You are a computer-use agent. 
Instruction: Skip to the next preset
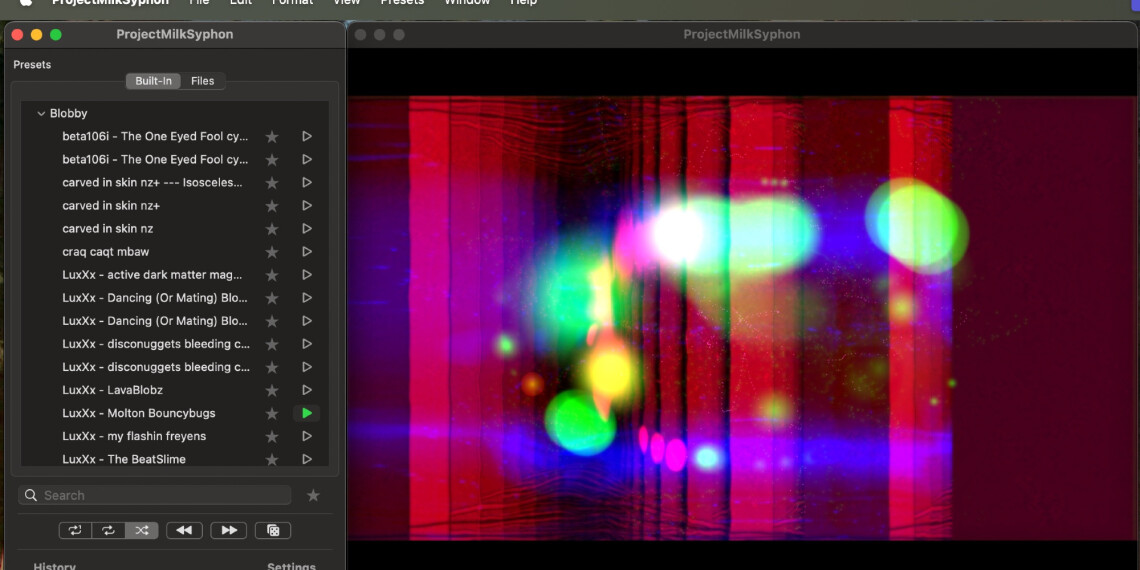(228, 530)
